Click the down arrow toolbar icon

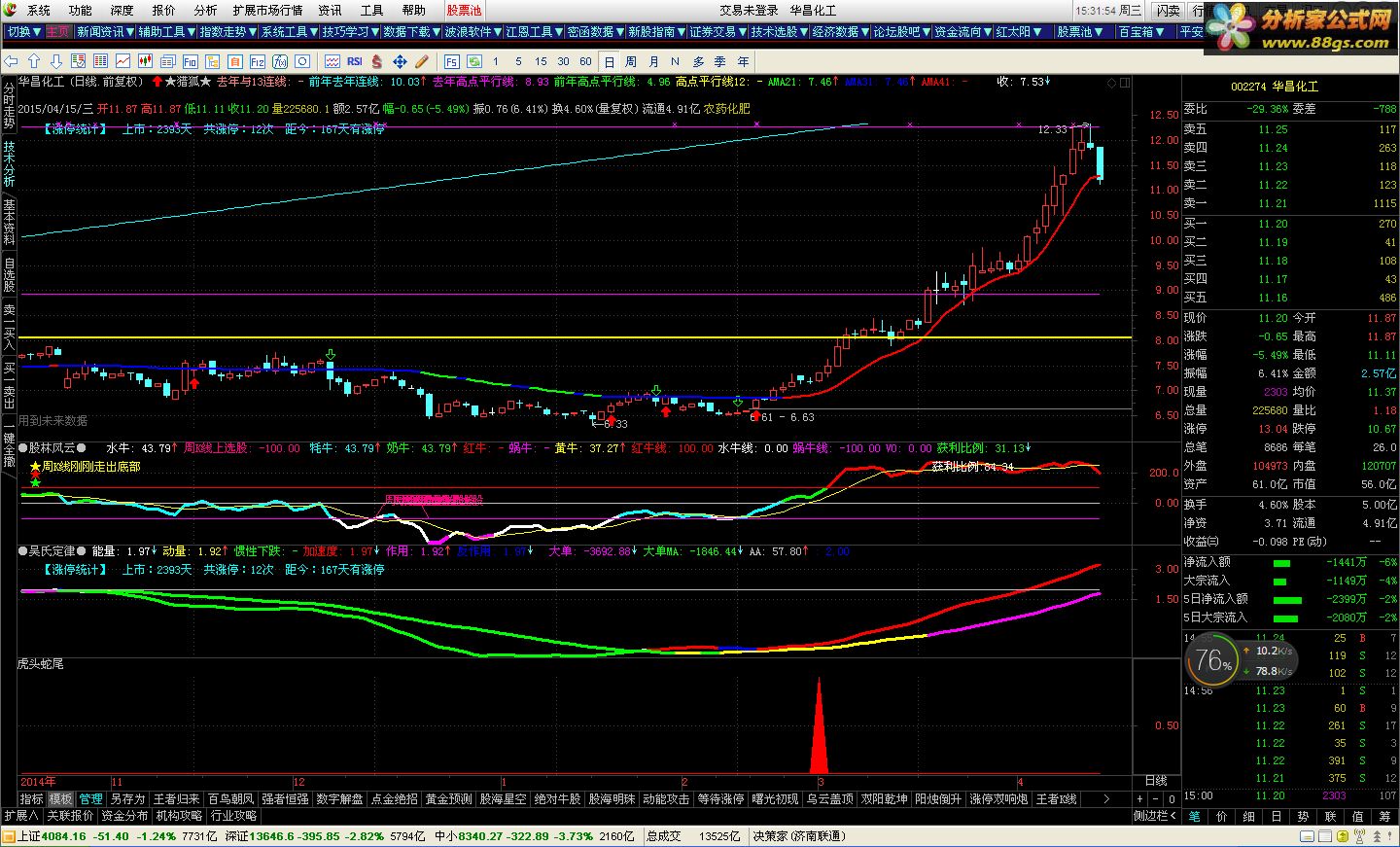[55, 61]
